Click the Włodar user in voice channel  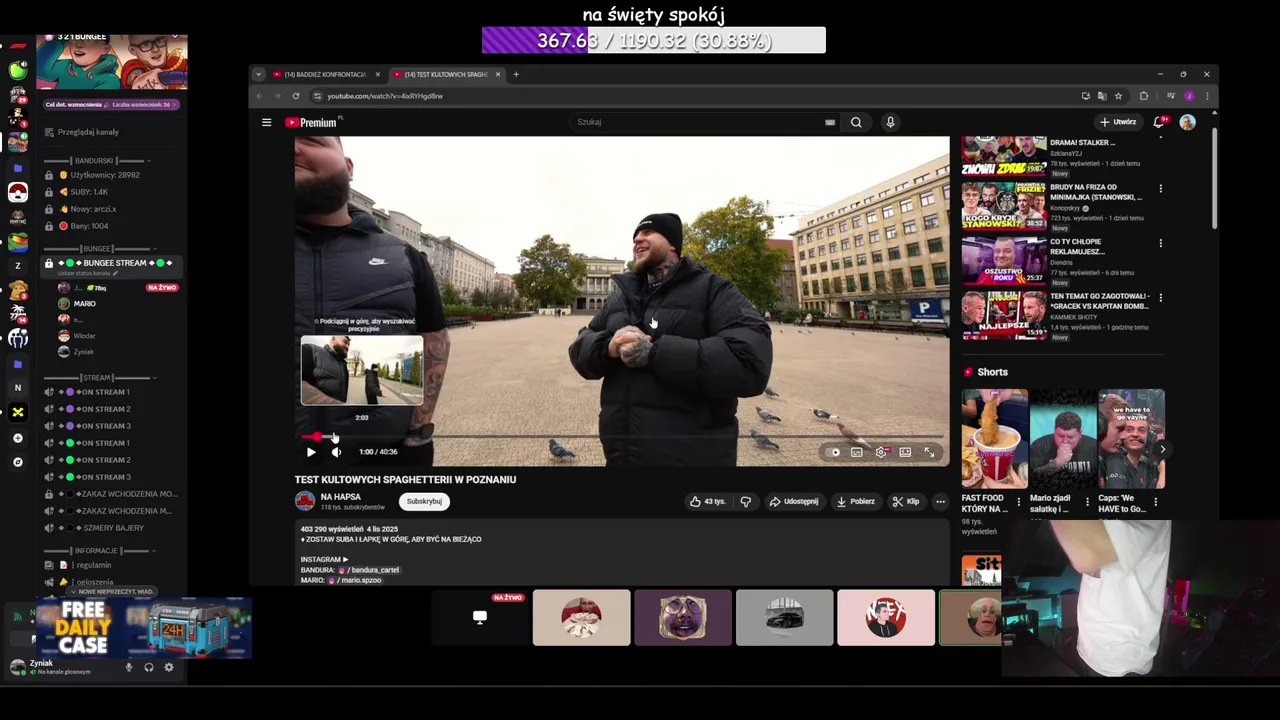point(84,336)
